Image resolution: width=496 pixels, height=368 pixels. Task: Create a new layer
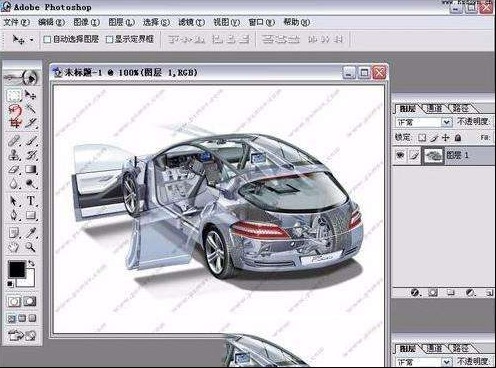click(x=489, y=293)
